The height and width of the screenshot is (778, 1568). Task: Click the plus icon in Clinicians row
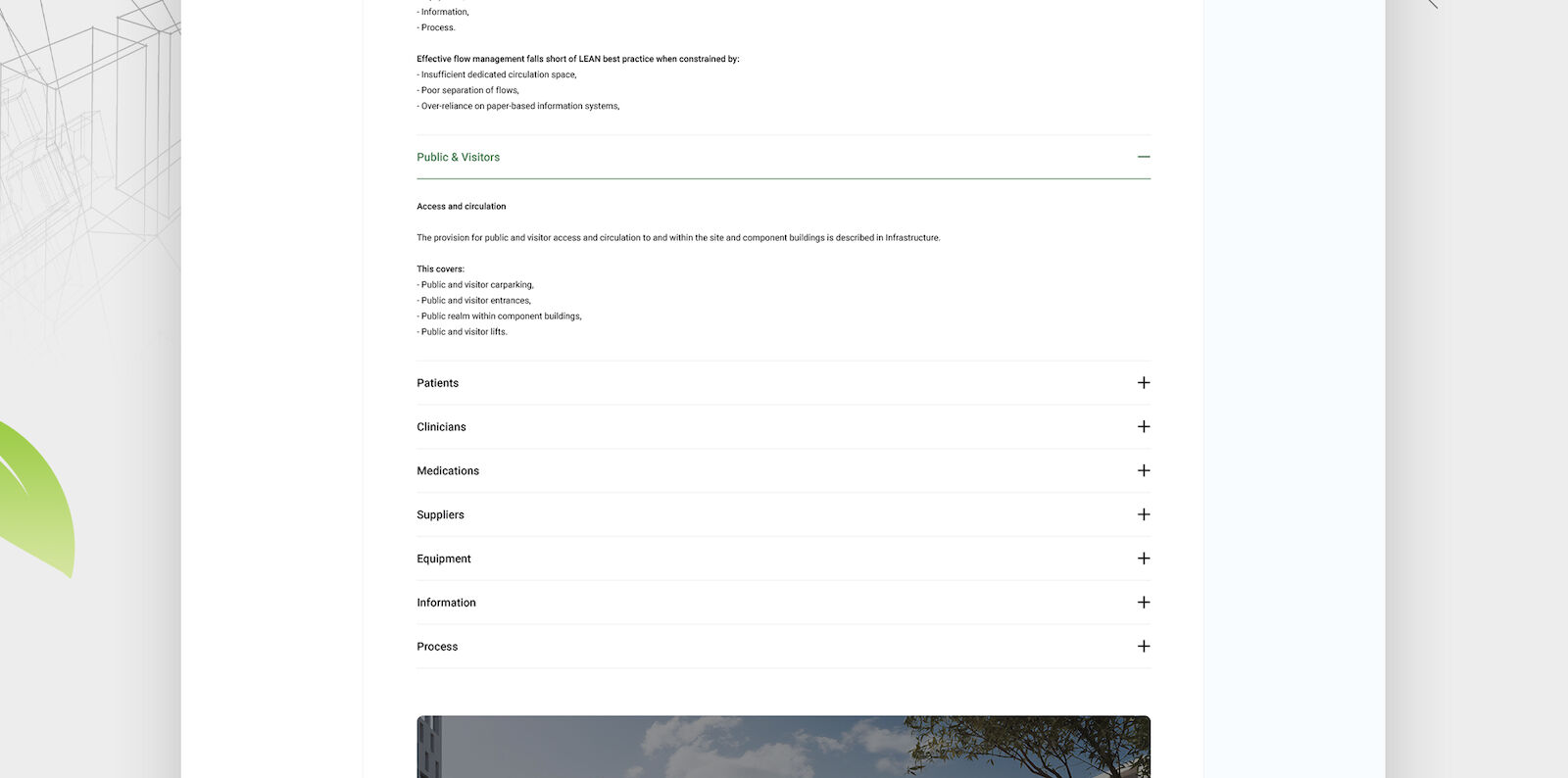point(1143,427)
